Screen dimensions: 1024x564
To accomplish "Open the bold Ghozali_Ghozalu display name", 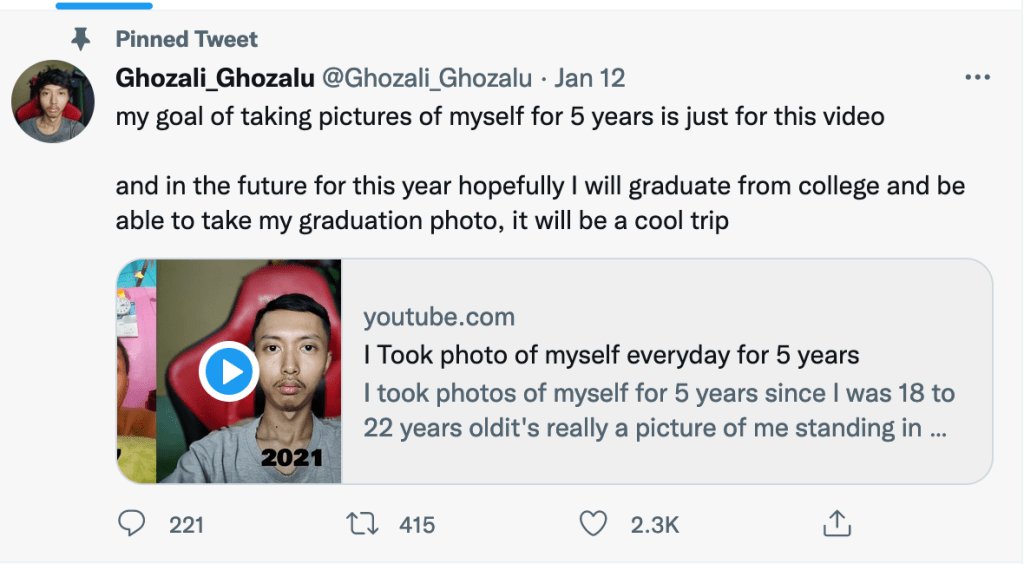I will click(x=215, y=78).
